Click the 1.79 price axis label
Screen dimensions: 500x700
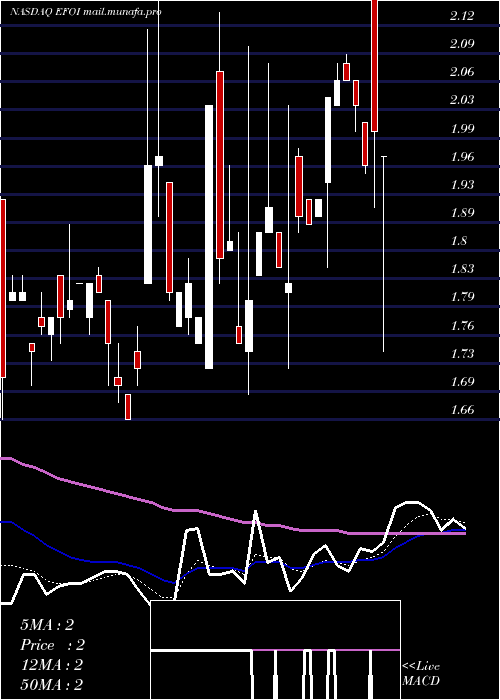click(462, 297)
